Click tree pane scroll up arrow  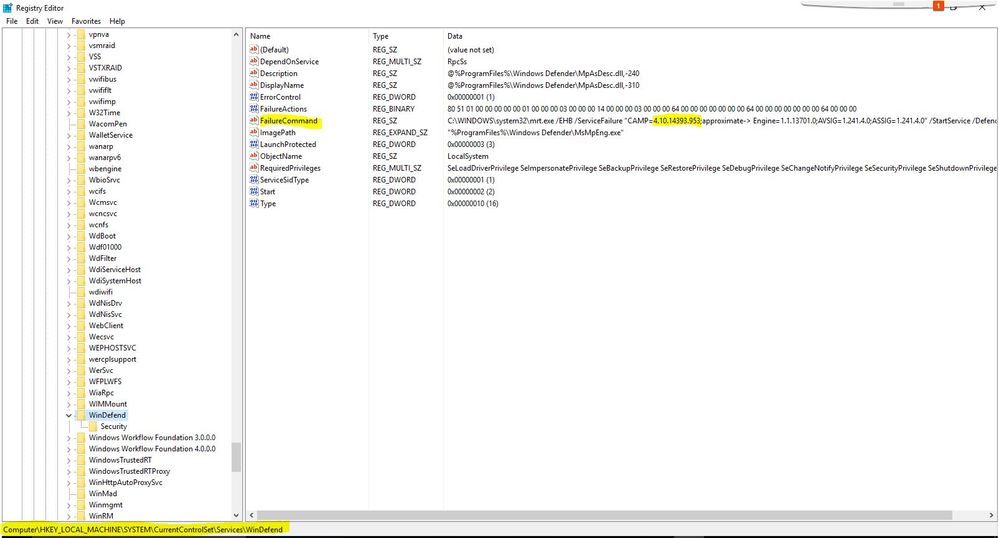coord(236,35)
